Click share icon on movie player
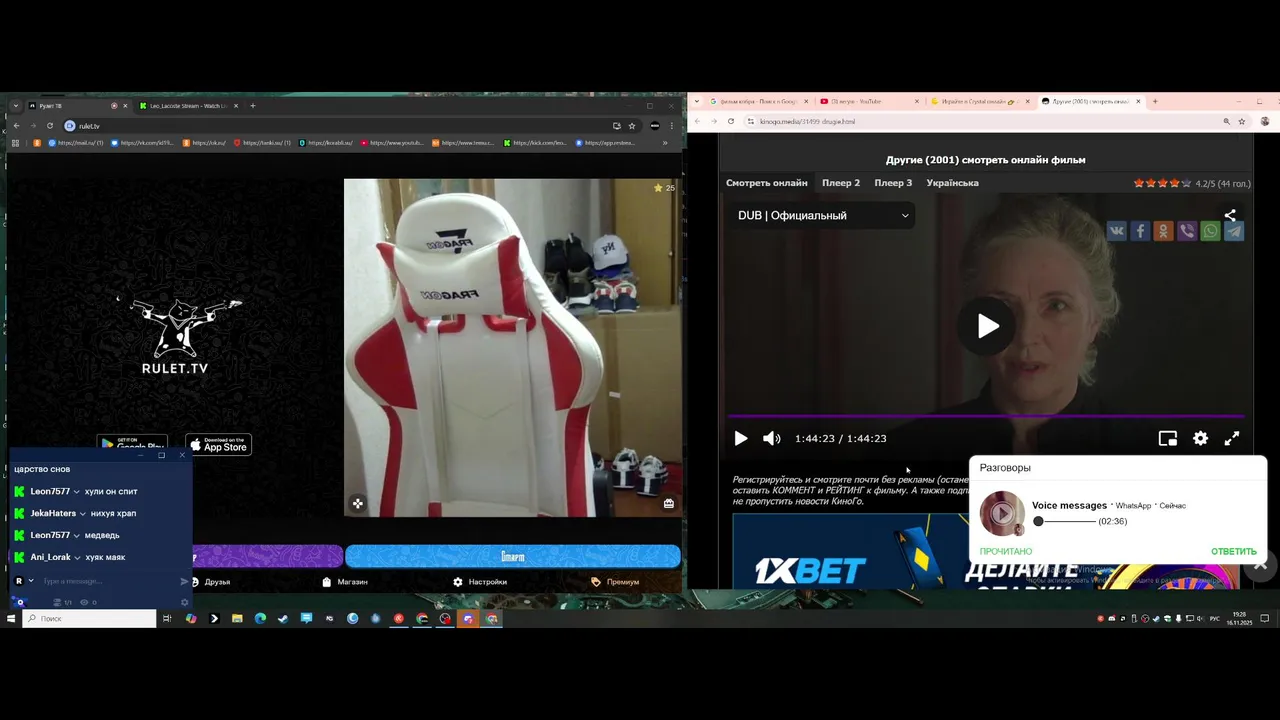This screenshot has height=720, width=1280. [1230, 215]
